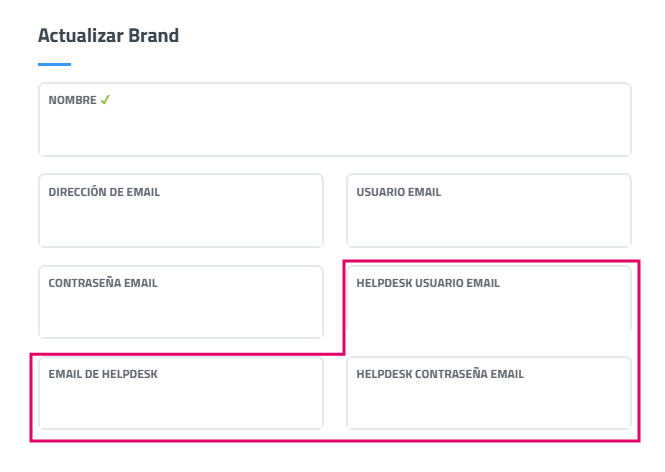Viewport: 665px width, 472px height.
Task: Click the HELPDESK USUARIO EMAIL label
Action: coord(428,283)
